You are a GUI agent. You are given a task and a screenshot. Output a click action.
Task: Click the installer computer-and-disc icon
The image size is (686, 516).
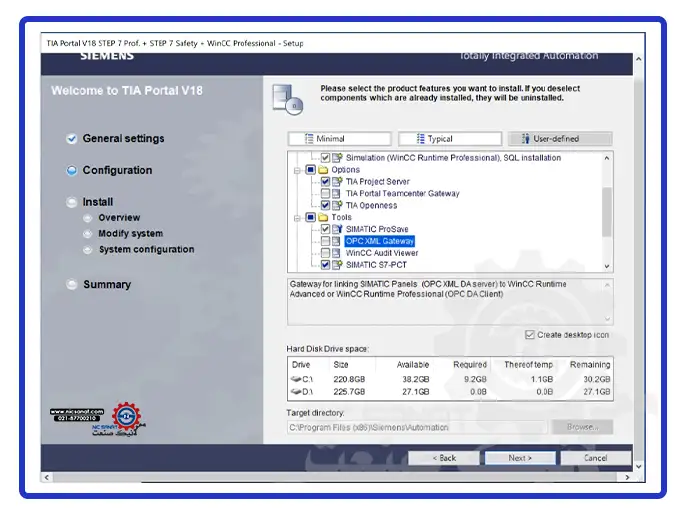click(x=287, y=99)
